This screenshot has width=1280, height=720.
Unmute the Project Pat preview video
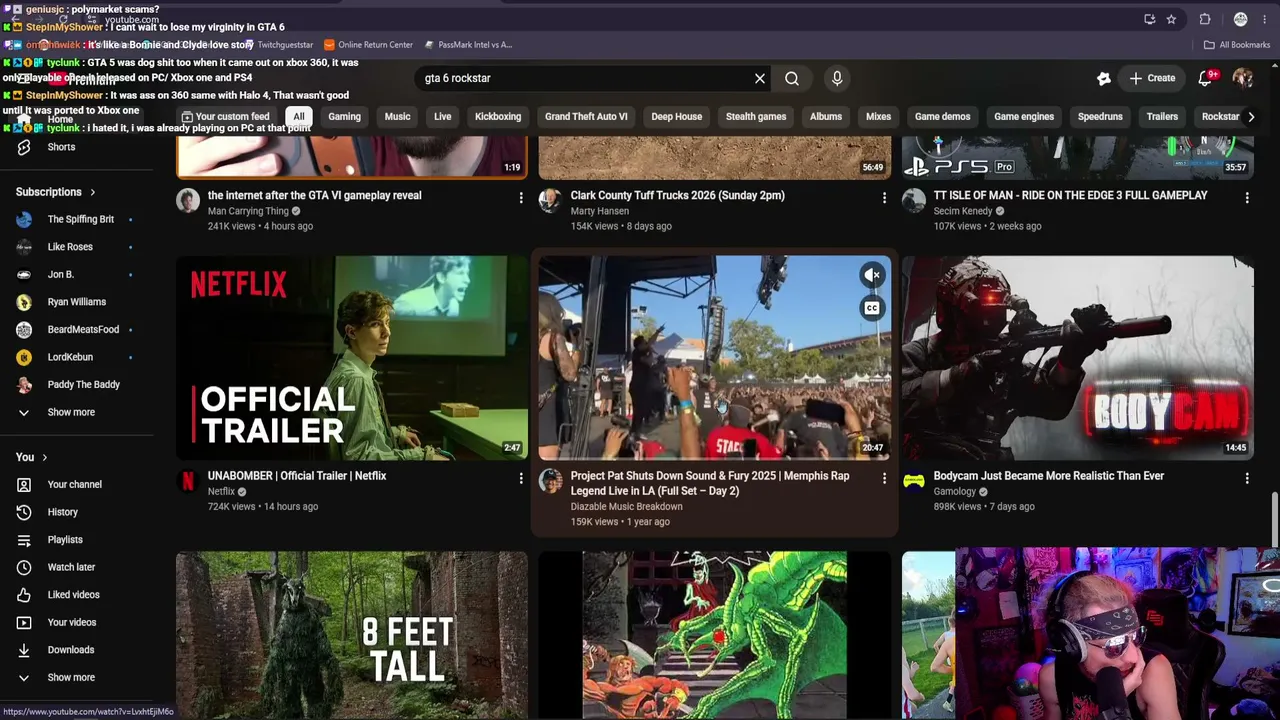(x=872, y=275)
